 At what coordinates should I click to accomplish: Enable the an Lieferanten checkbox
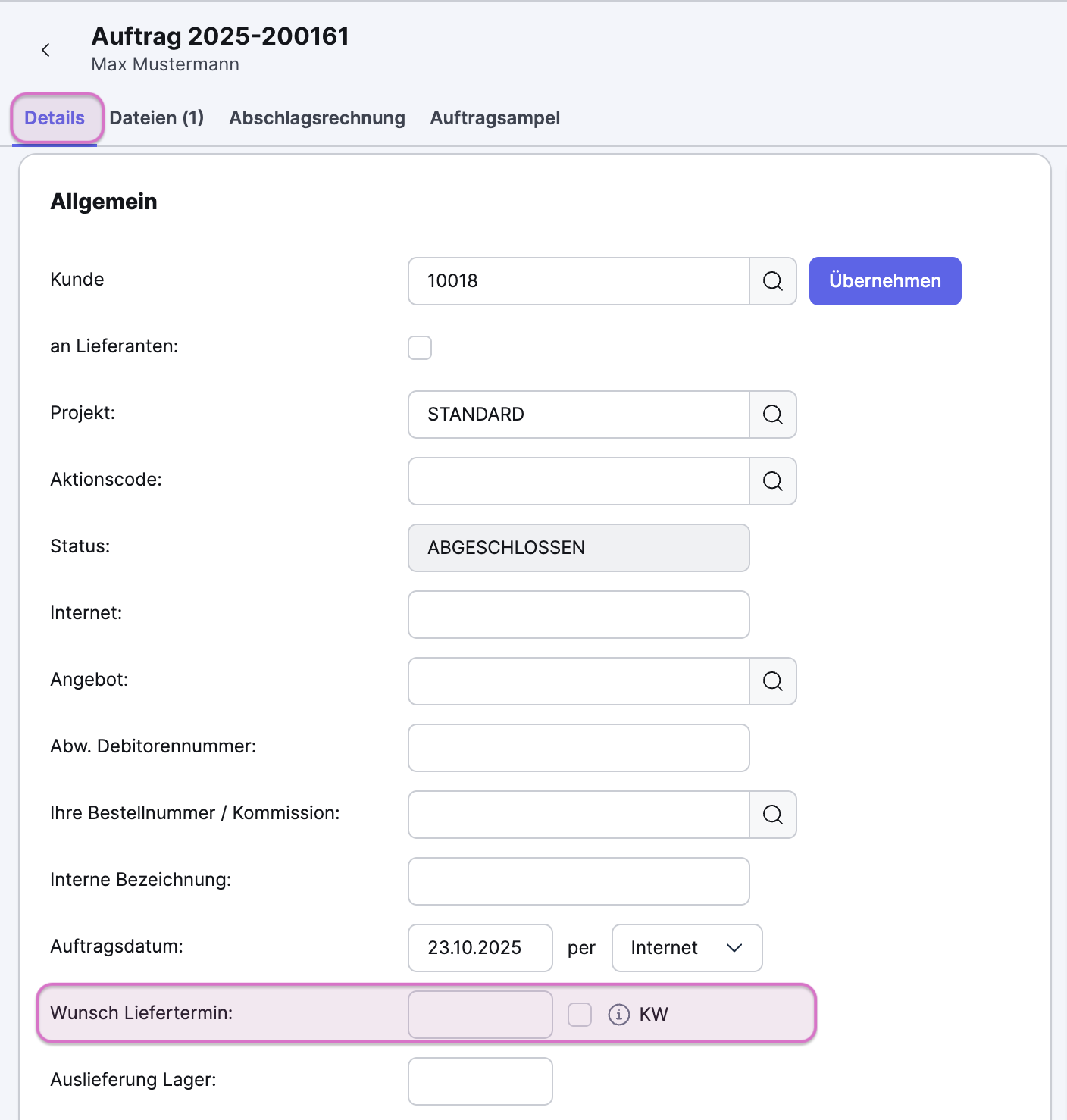(x=420, y=348)
